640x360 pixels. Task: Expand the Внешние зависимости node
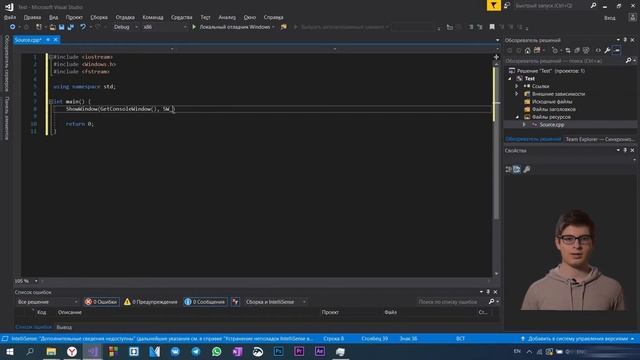[517, 94]
